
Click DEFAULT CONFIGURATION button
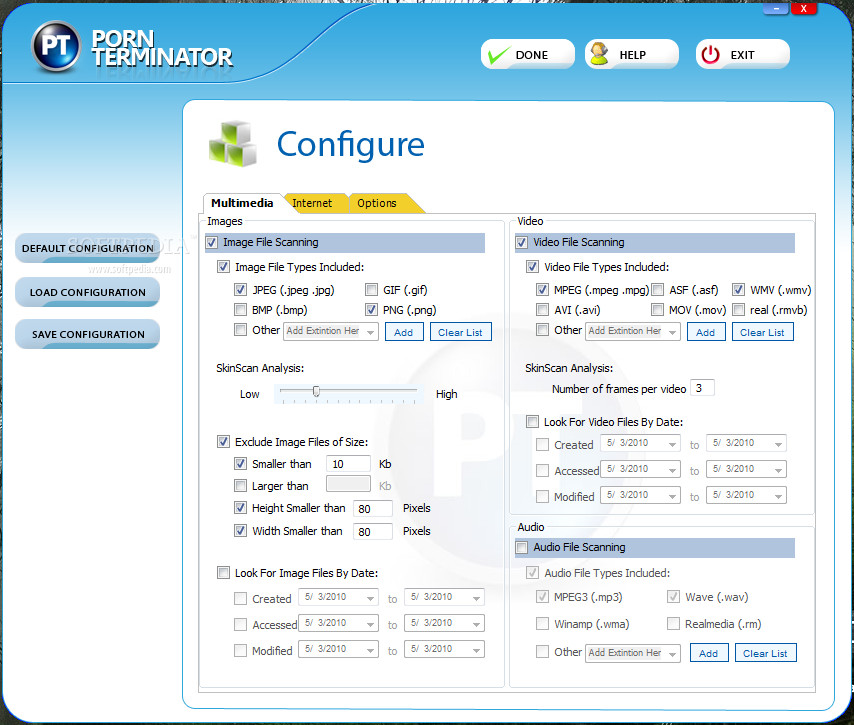[x=88, y=248]
